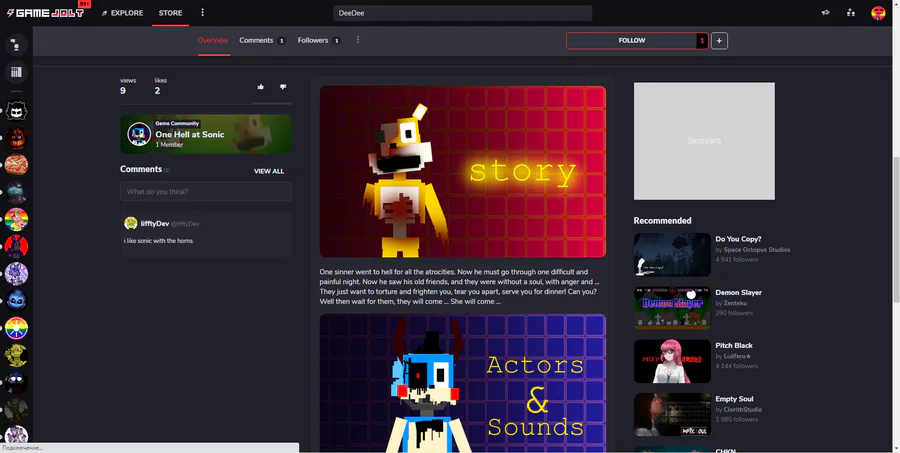Open the Empty Soul game thumbnail

(672, 415)
